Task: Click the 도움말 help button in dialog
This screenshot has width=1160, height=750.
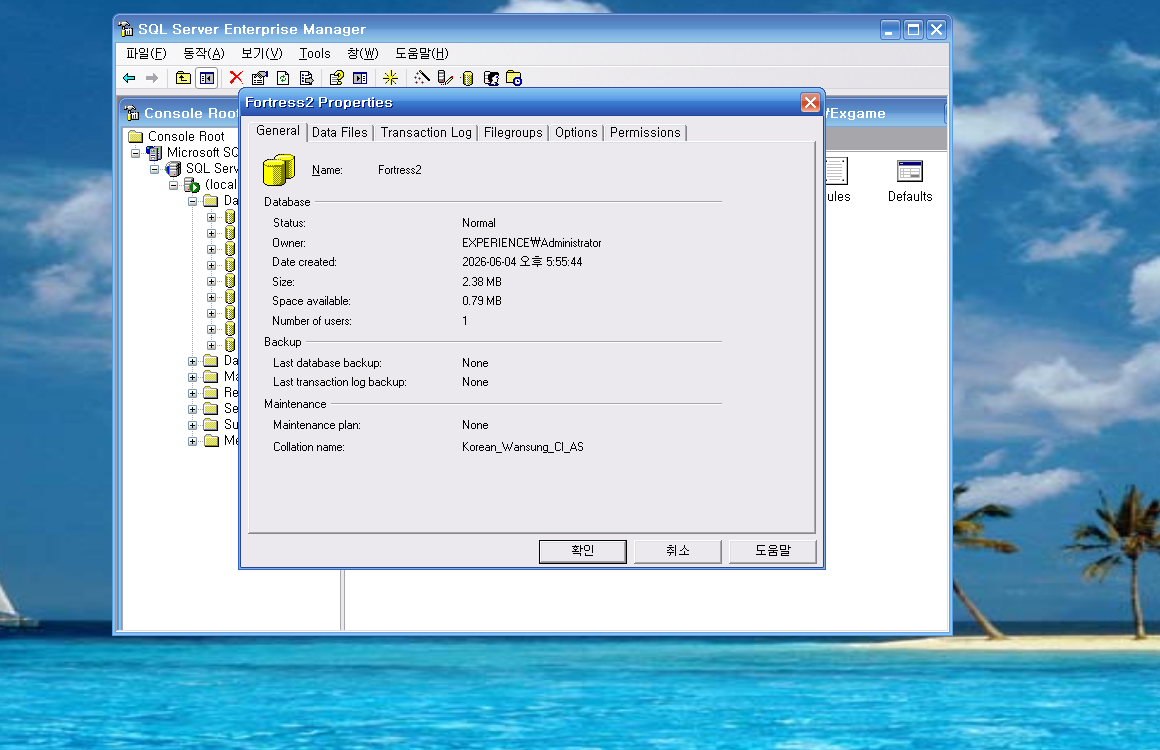Action: [x=772, y=551]
